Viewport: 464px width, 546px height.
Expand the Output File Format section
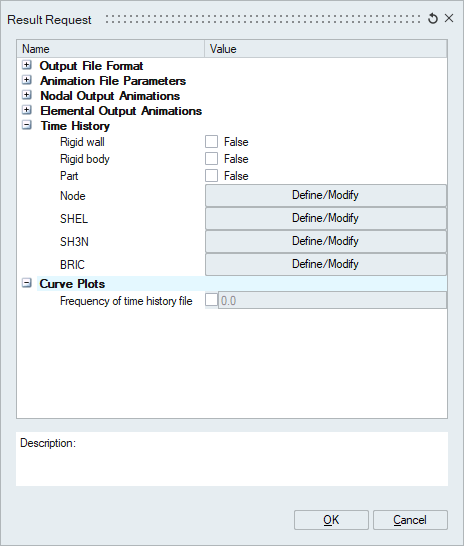[27, 65]
